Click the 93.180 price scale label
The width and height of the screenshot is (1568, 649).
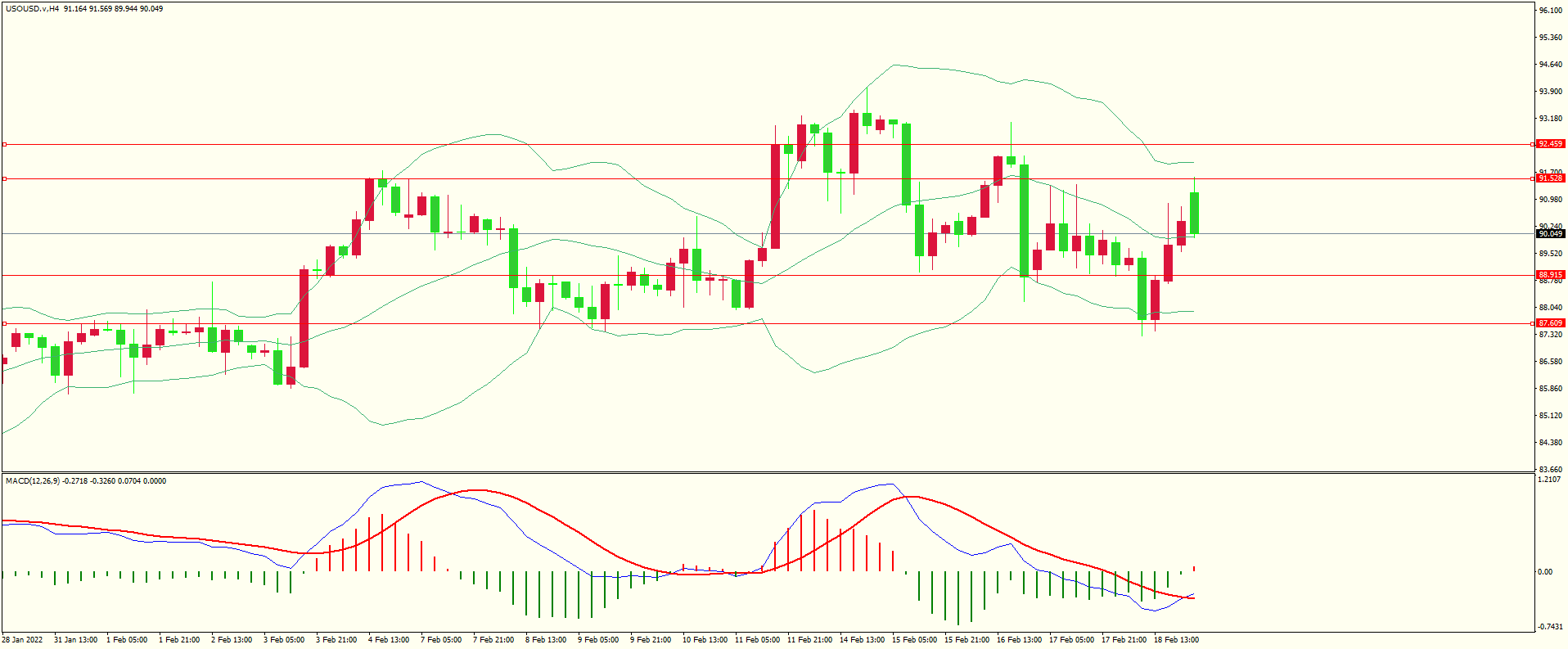(x=1550, y=119)
